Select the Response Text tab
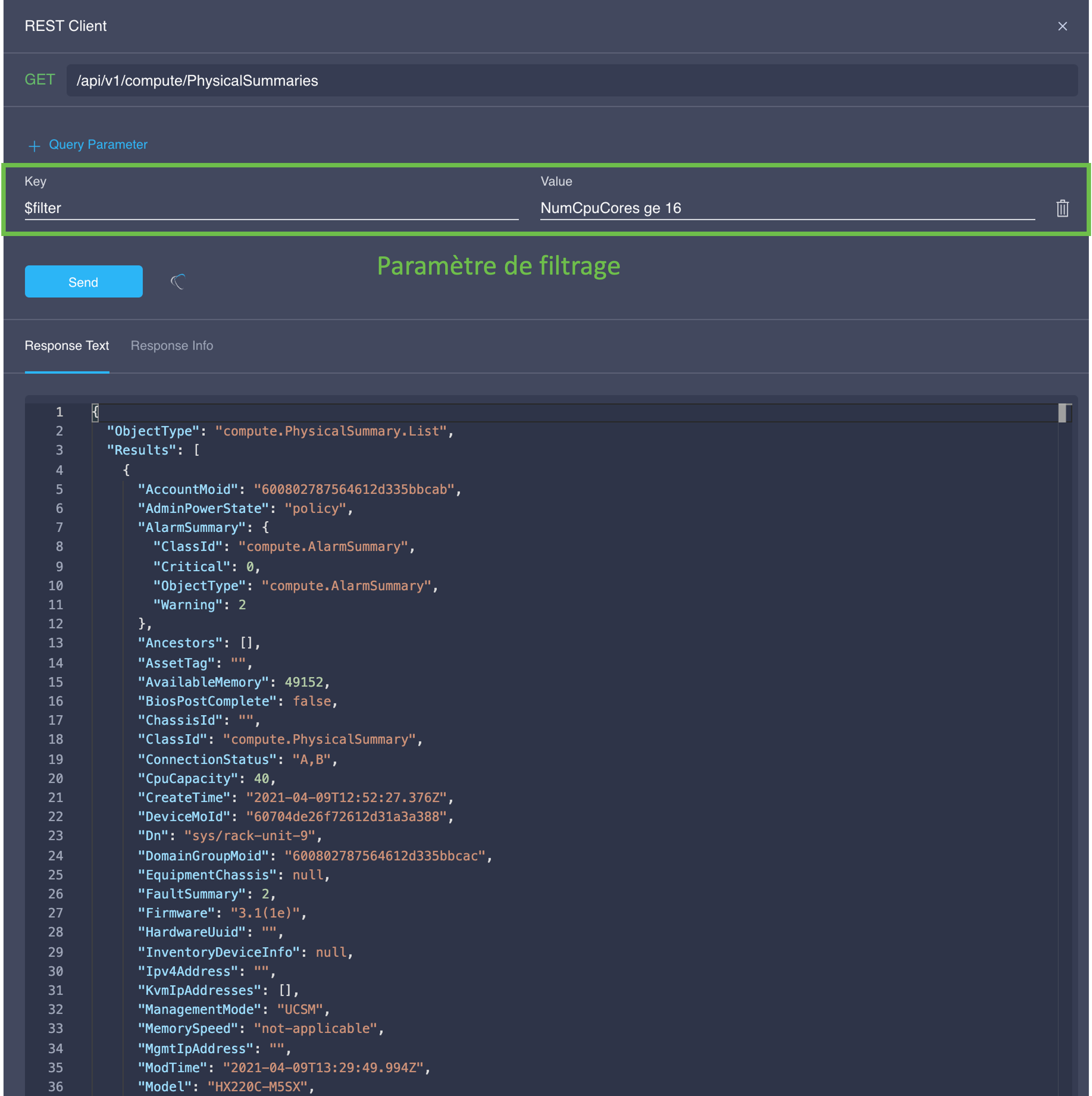 pyautogui.click(x=66, y=345)
